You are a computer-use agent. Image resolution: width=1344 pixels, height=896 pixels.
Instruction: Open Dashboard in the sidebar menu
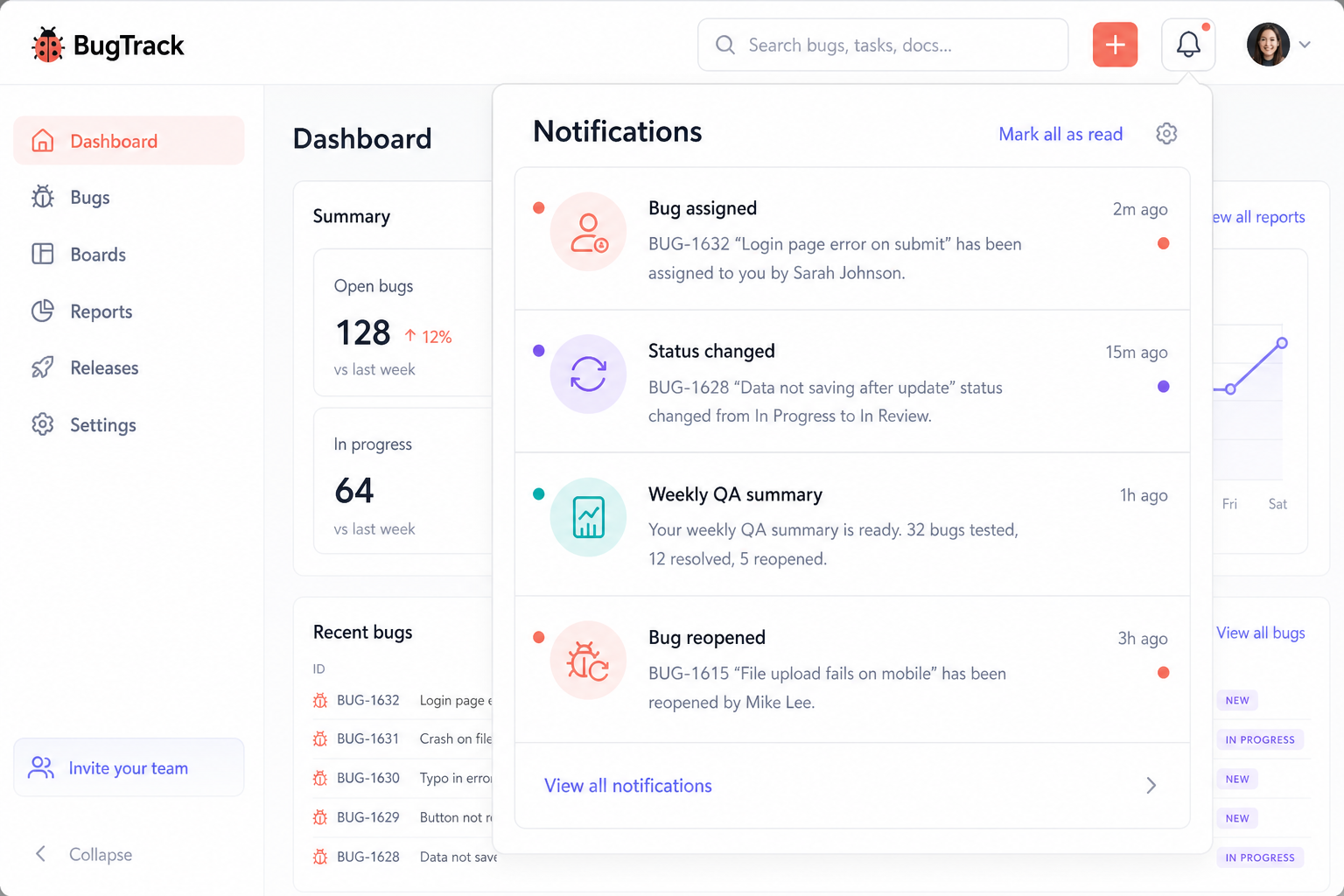(x=129, y=141)
